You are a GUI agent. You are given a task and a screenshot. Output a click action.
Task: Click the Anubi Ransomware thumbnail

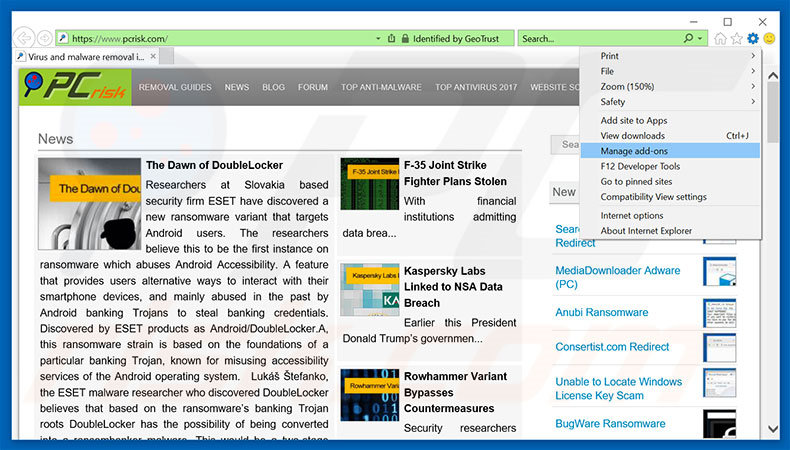coord(719,313)
